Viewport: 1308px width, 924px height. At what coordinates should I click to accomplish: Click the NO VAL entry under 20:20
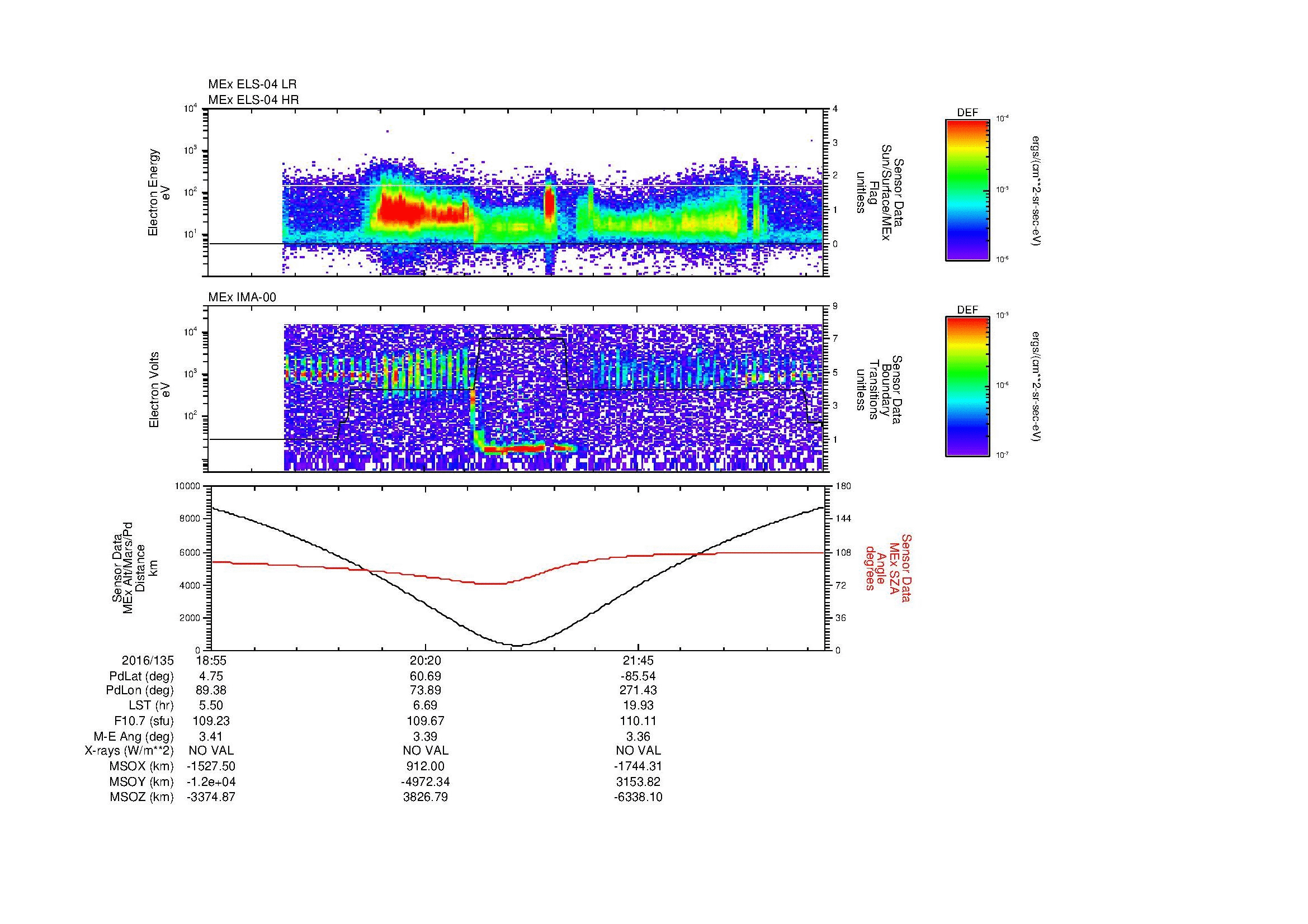(x=425, y=751)
